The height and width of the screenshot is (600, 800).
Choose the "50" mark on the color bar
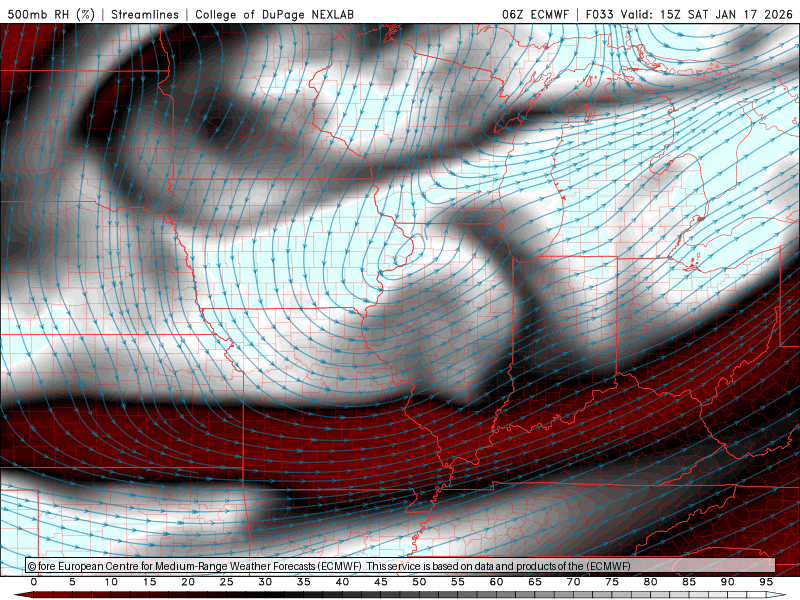tap(419, 582)
